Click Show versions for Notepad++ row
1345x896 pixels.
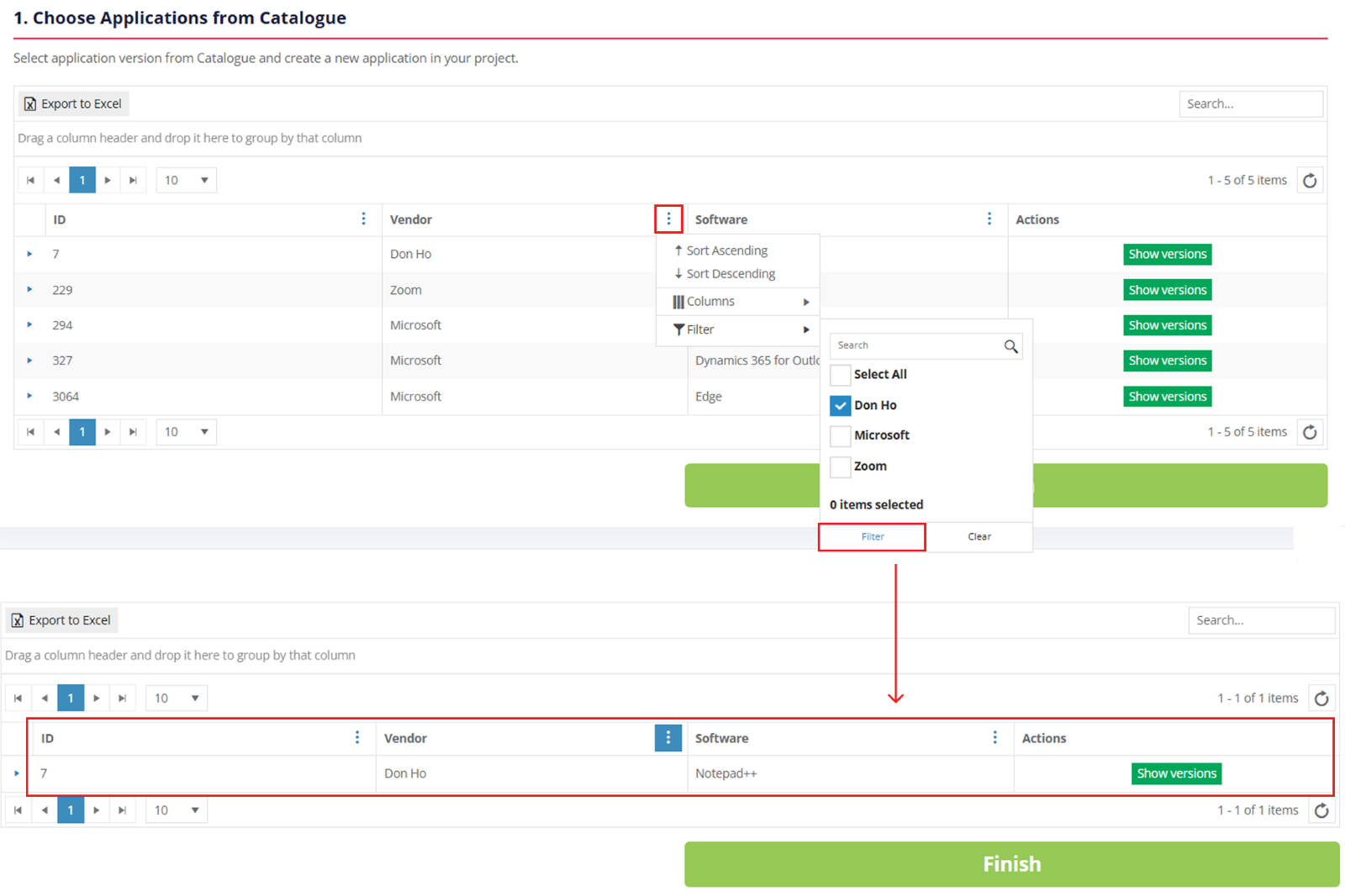point(1175,774)
